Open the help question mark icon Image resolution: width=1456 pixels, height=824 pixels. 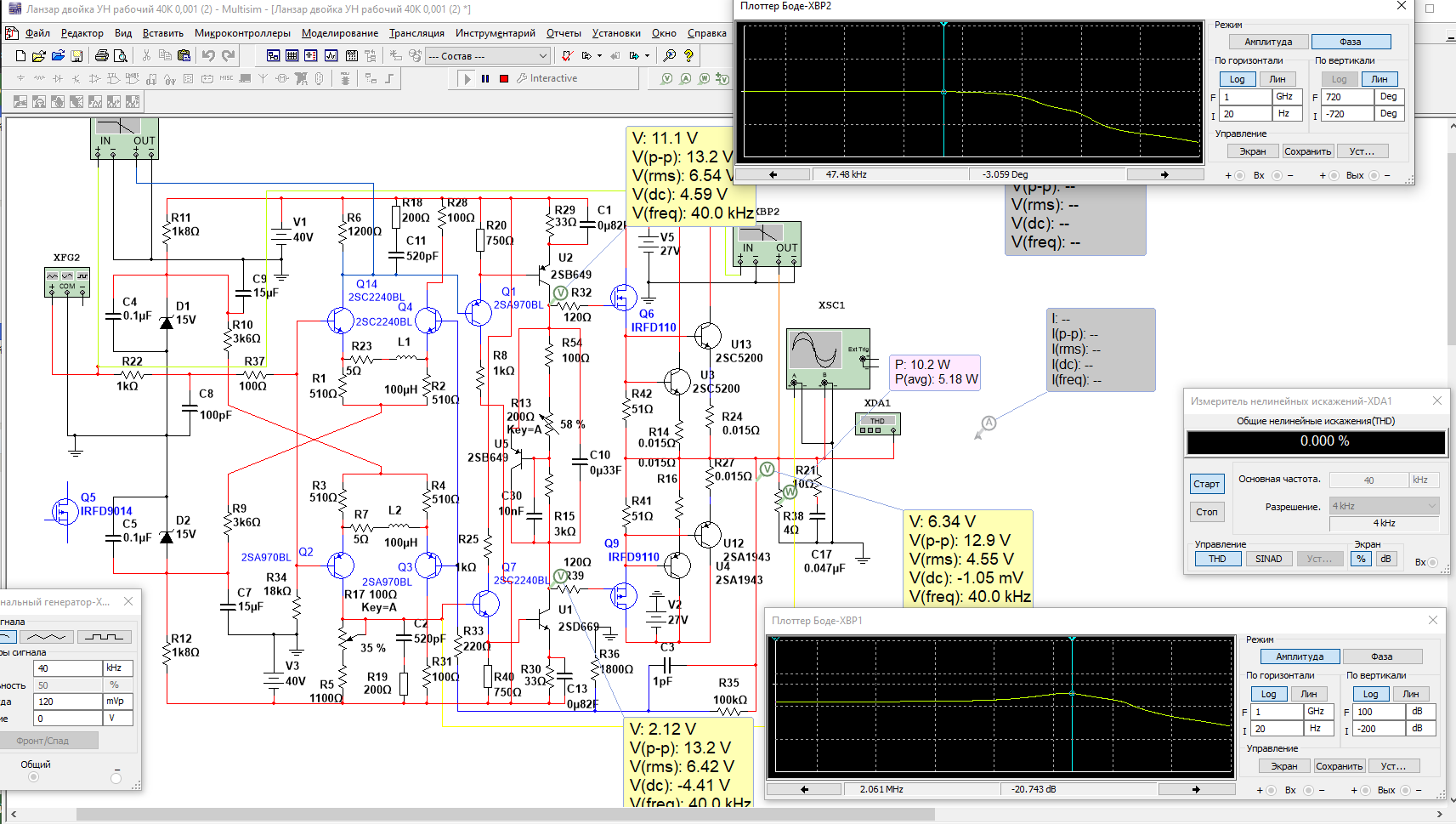click(x=688, y=56)
